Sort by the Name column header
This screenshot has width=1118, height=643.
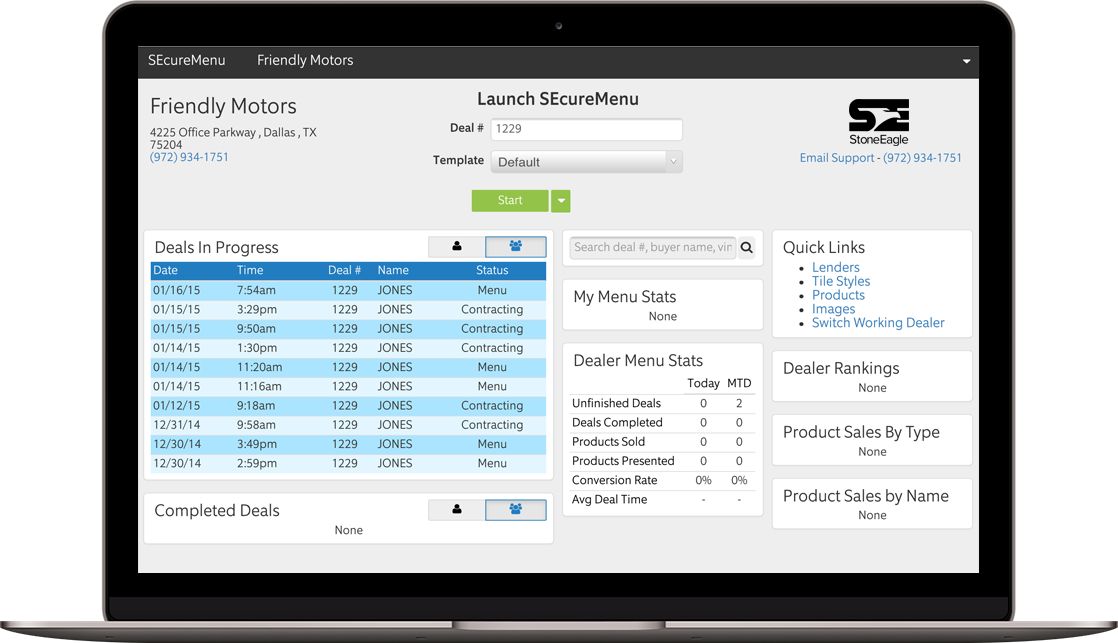[393, 270]
